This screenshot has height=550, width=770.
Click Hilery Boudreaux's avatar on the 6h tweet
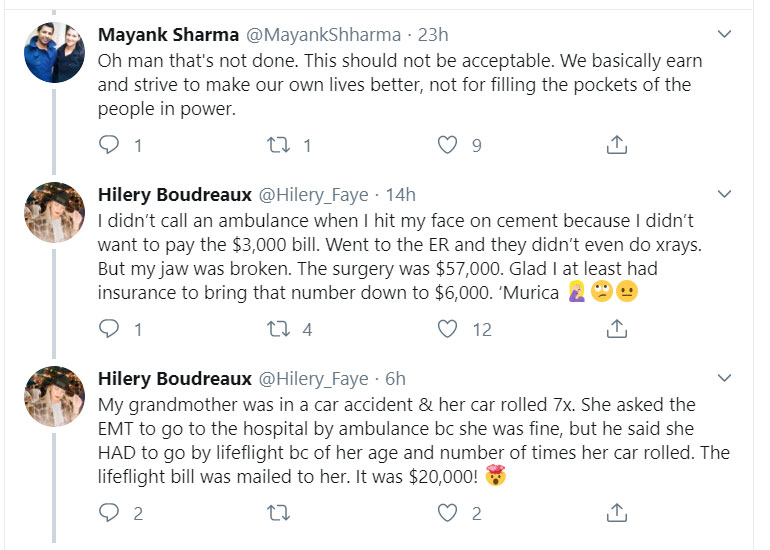54,397
